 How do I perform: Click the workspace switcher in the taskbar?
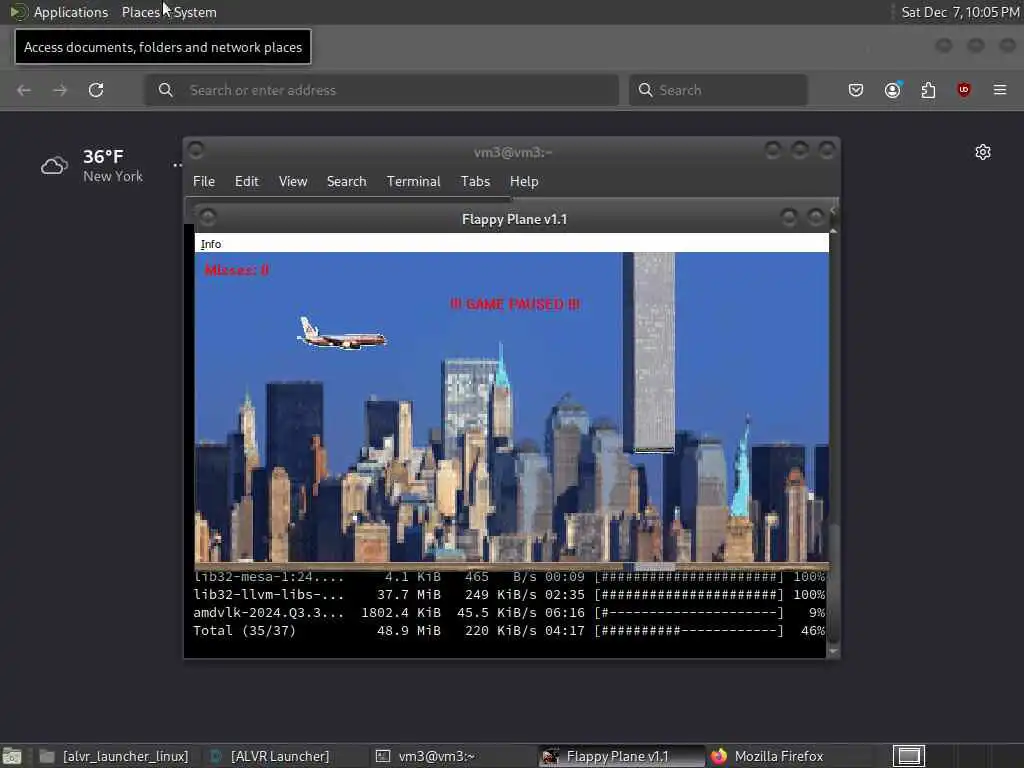909,756
